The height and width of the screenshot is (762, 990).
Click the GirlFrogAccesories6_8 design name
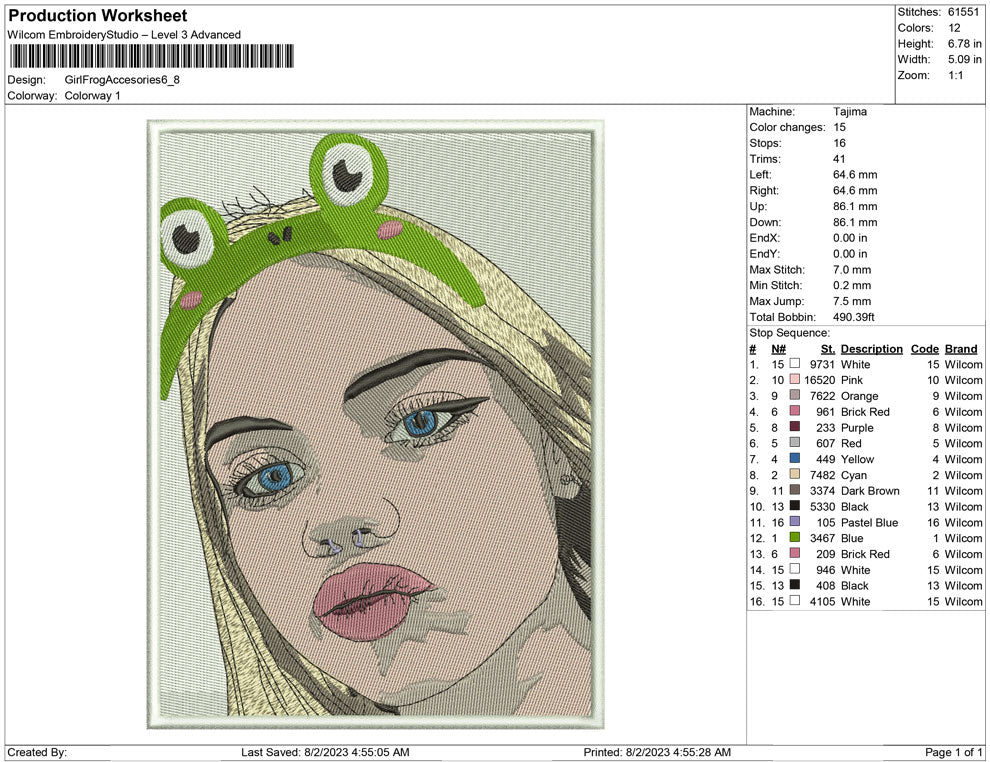(120, 80)
